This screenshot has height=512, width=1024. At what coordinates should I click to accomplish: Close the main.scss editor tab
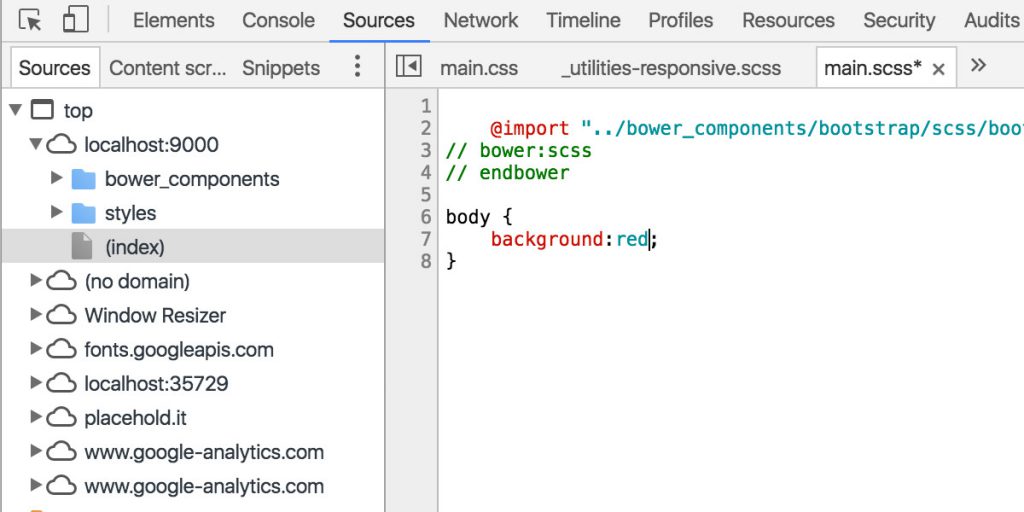click(x=938, y=69)
